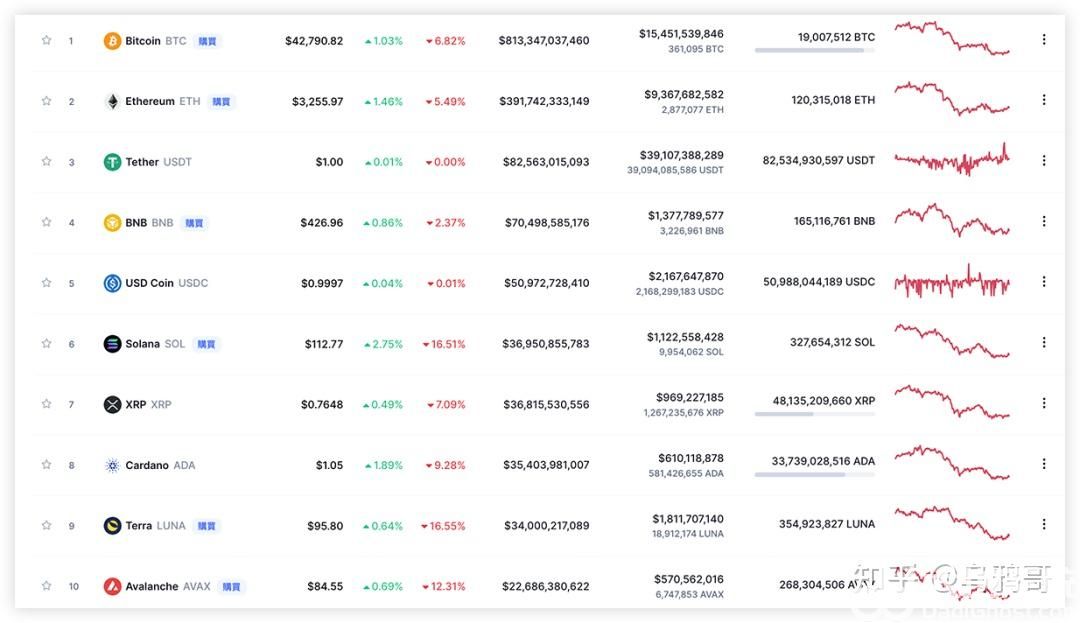Screen dimensions: 1080x623
Task: Click the XRP black logo icon
Action: pos(112,405)
